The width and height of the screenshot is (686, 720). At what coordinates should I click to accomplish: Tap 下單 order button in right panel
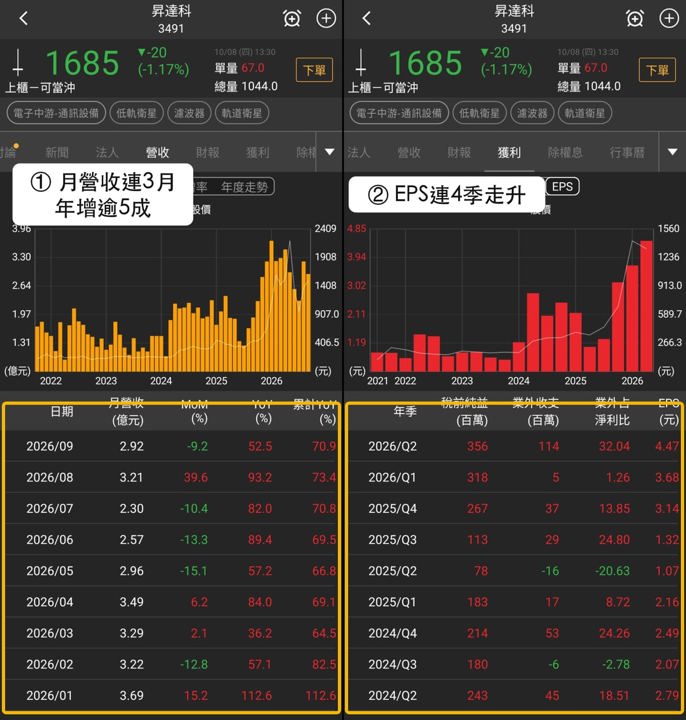pos(658,70)
